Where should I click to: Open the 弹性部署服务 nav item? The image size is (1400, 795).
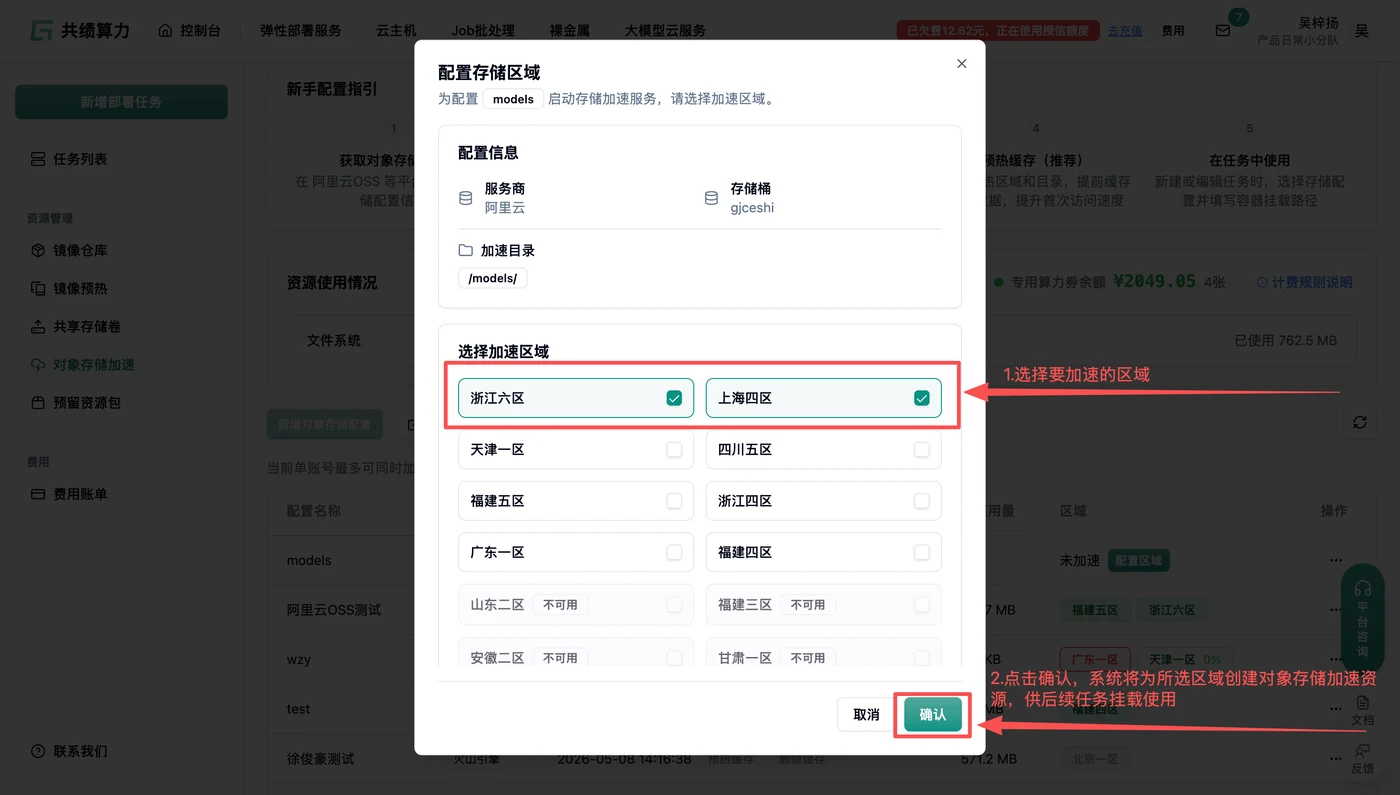301,31
